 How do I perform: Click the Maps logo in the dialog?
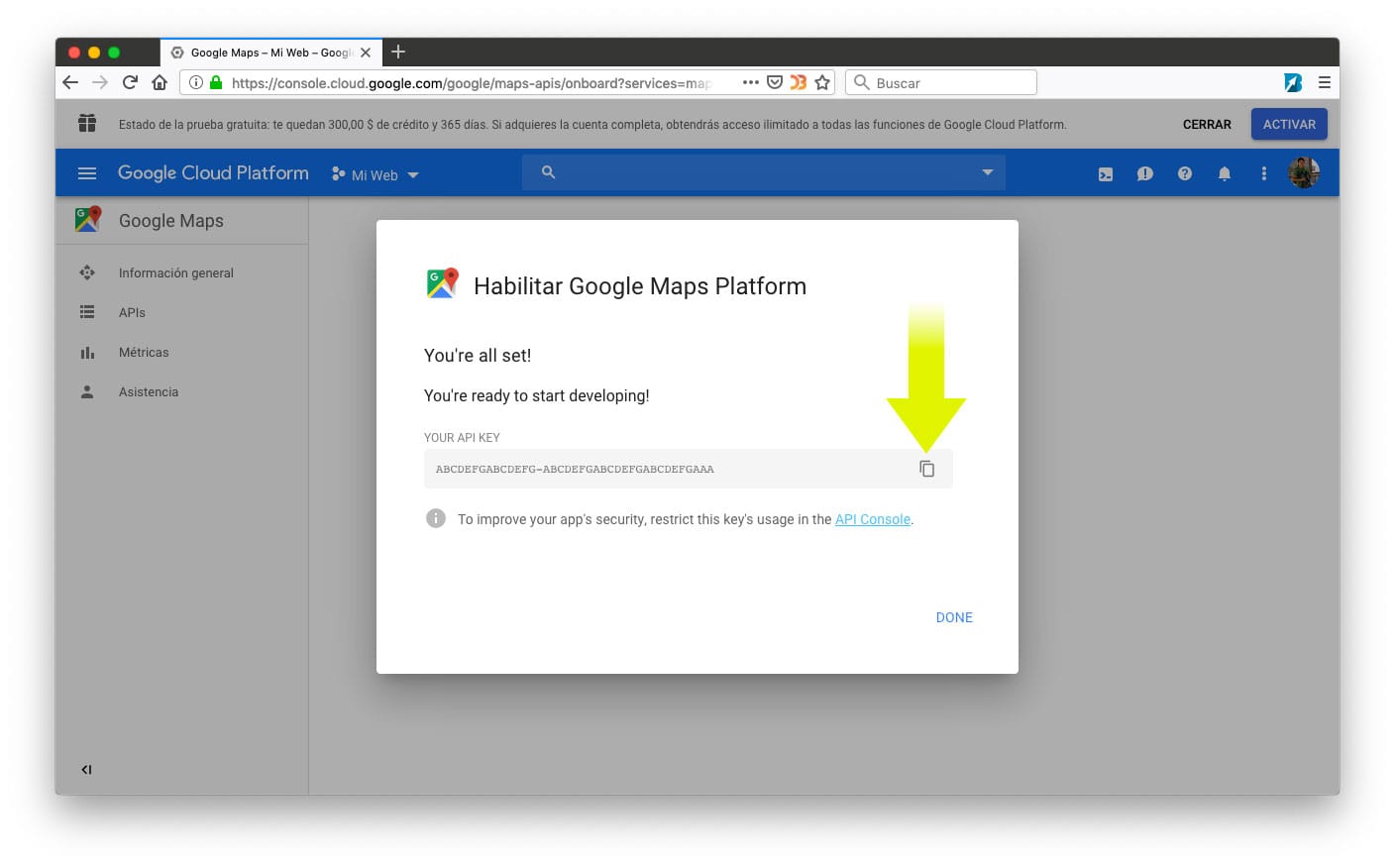pos(442,283)
